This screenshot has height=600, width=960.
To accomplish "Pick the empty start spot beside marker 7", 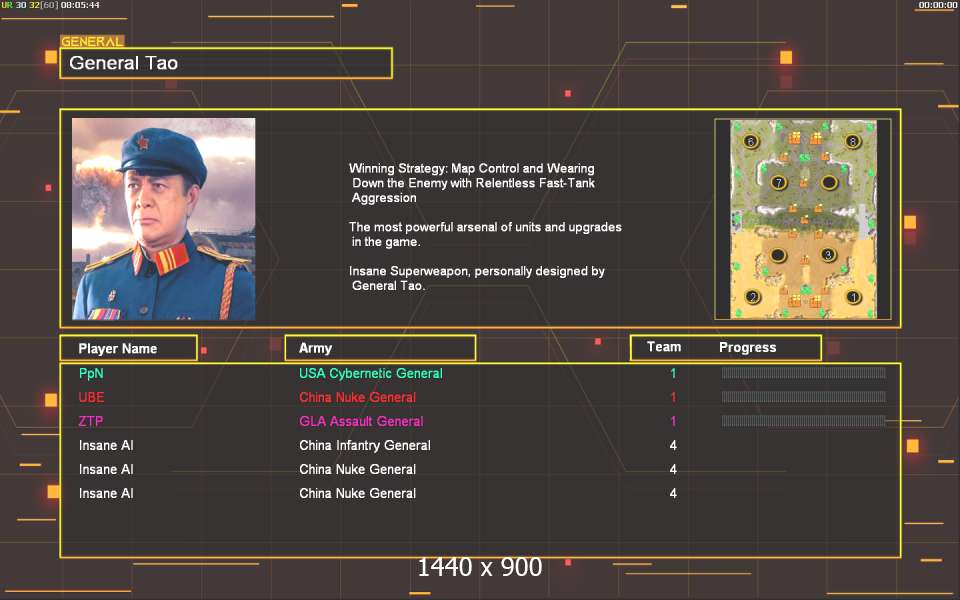I will point(829,182).
